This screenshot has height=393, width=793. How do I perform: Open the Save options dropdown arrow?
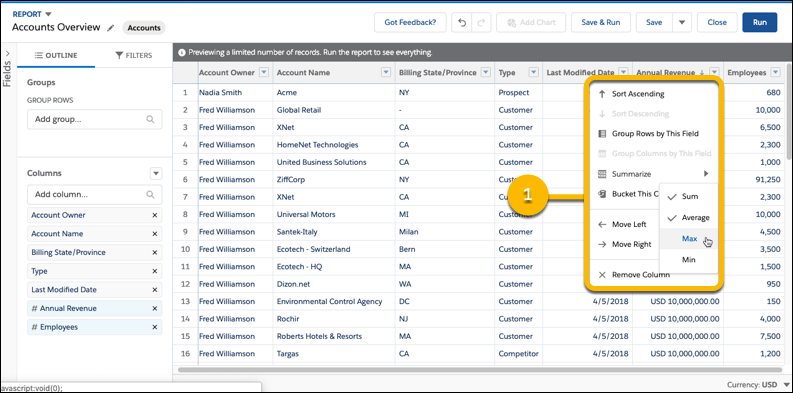[682, 23]
